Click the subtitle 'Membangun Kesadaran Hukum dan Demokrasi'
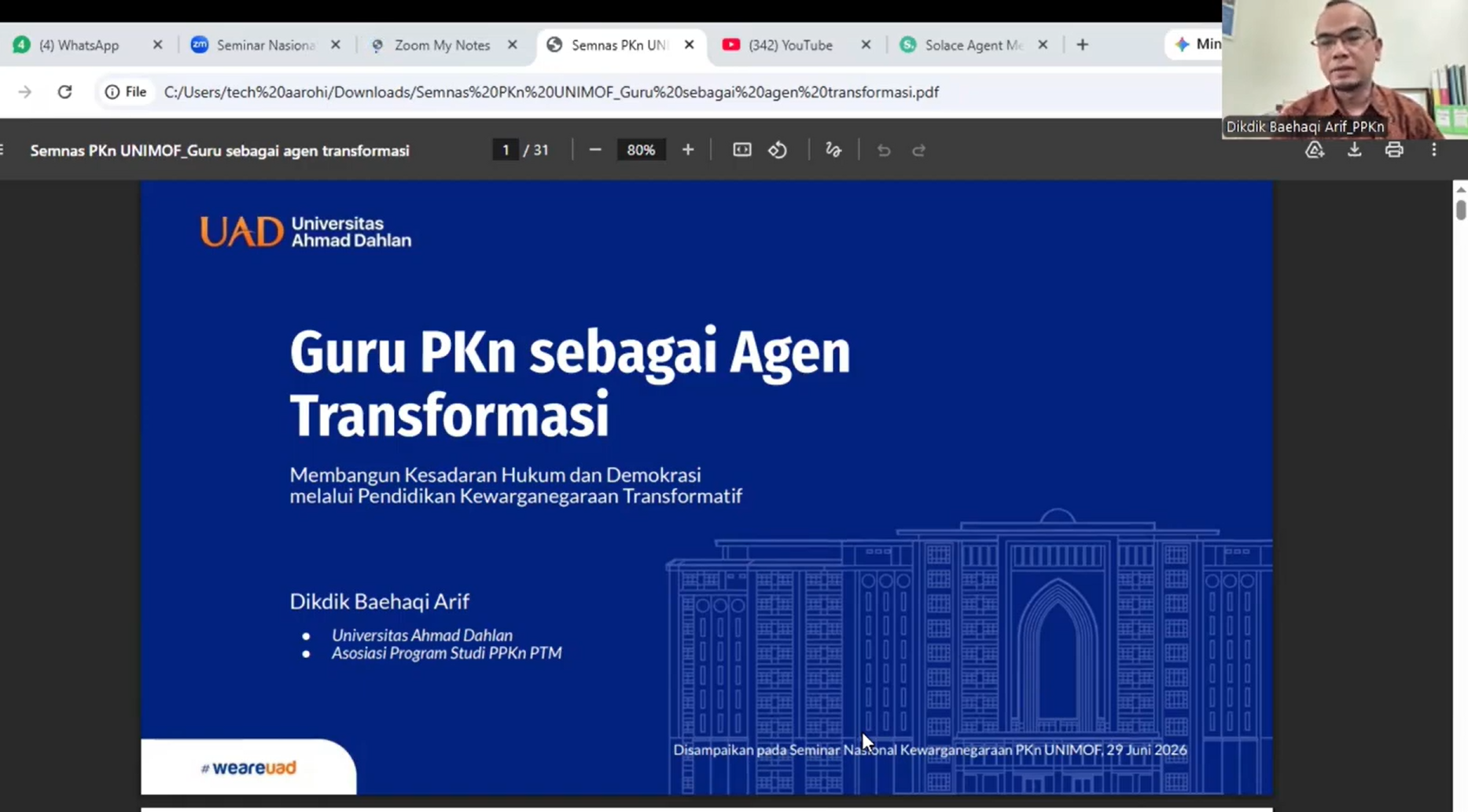The width and height of the screenshot is (1468, 812). [x=495, y=475]
